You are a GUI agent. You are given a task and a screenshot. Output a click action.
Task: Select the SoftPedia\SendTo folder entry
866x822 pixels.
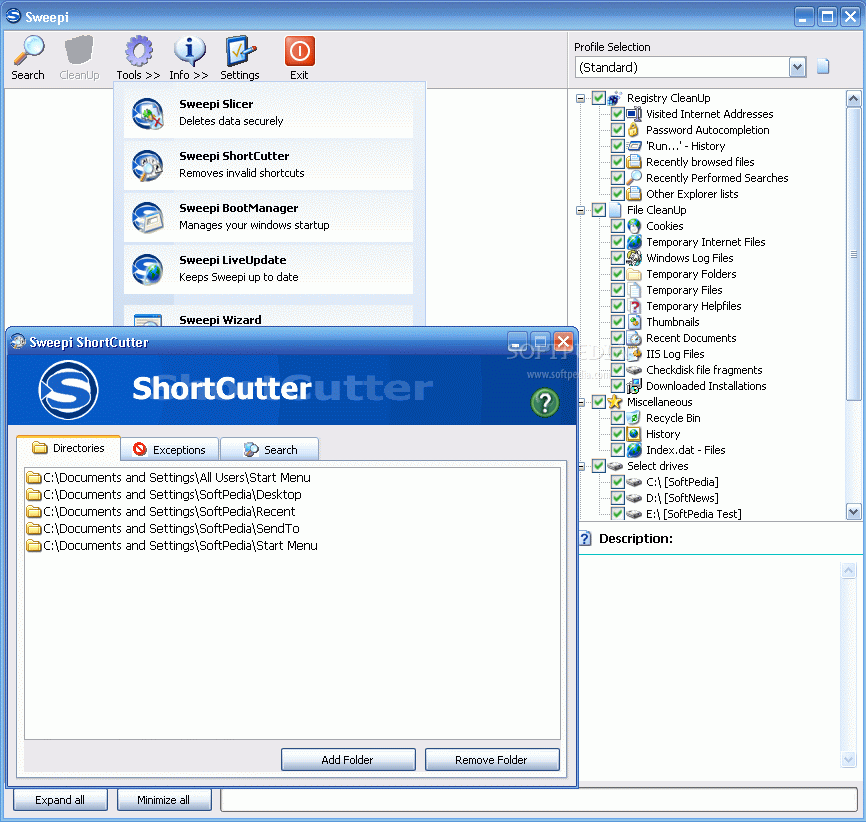tap(163, 529)
